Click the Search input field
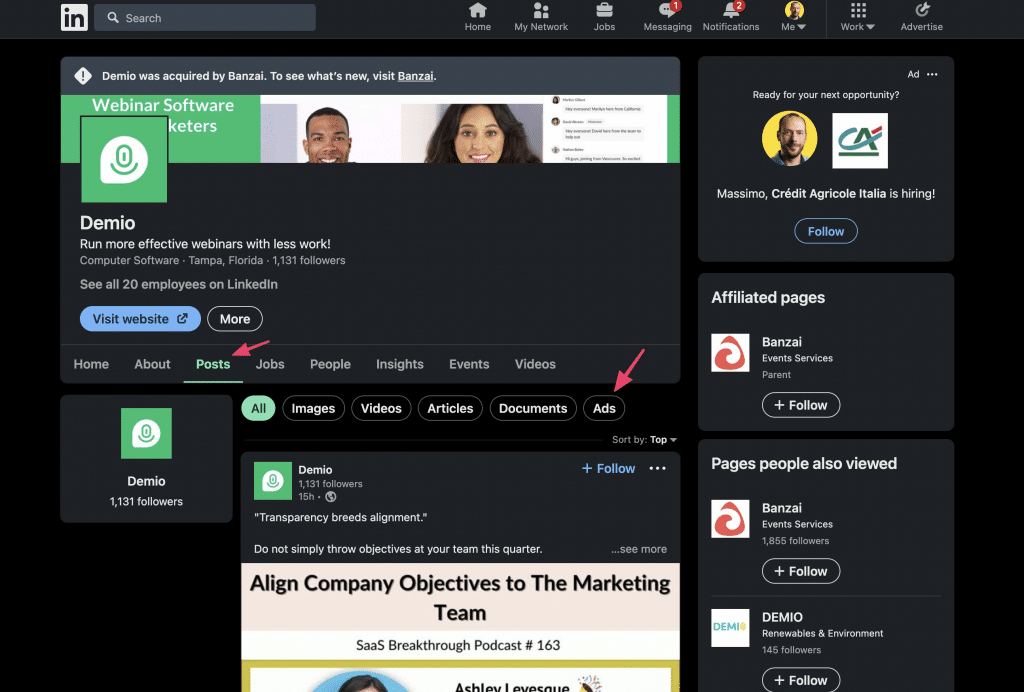The image size is (1024, 692). (205, 18)
